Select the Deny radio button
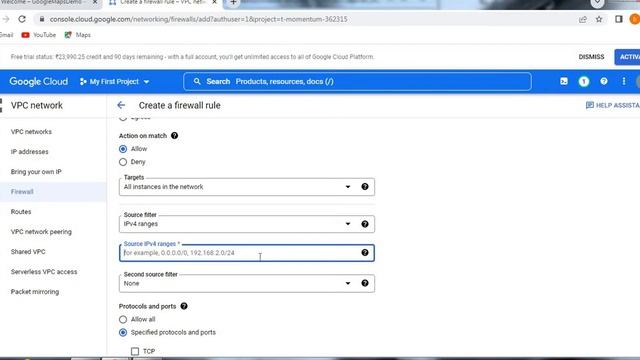This screenshot has height=360, width=640. click(123, 162)
